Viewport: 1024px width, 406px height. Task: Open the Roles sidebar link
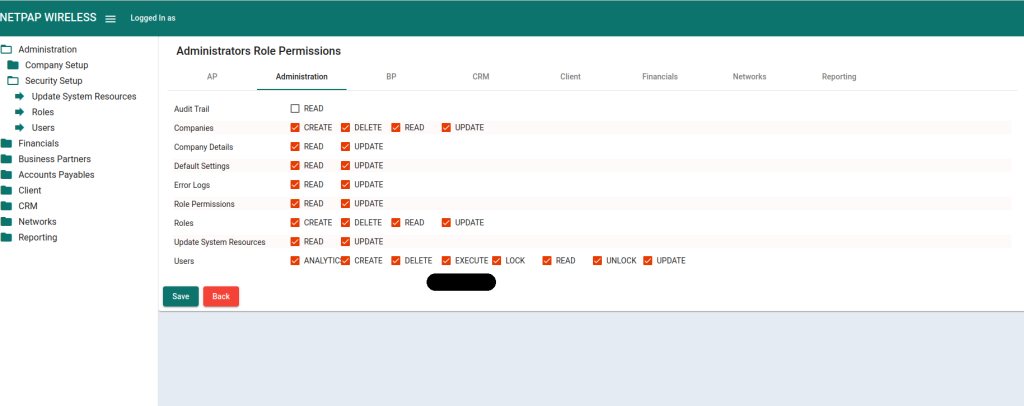43,112
